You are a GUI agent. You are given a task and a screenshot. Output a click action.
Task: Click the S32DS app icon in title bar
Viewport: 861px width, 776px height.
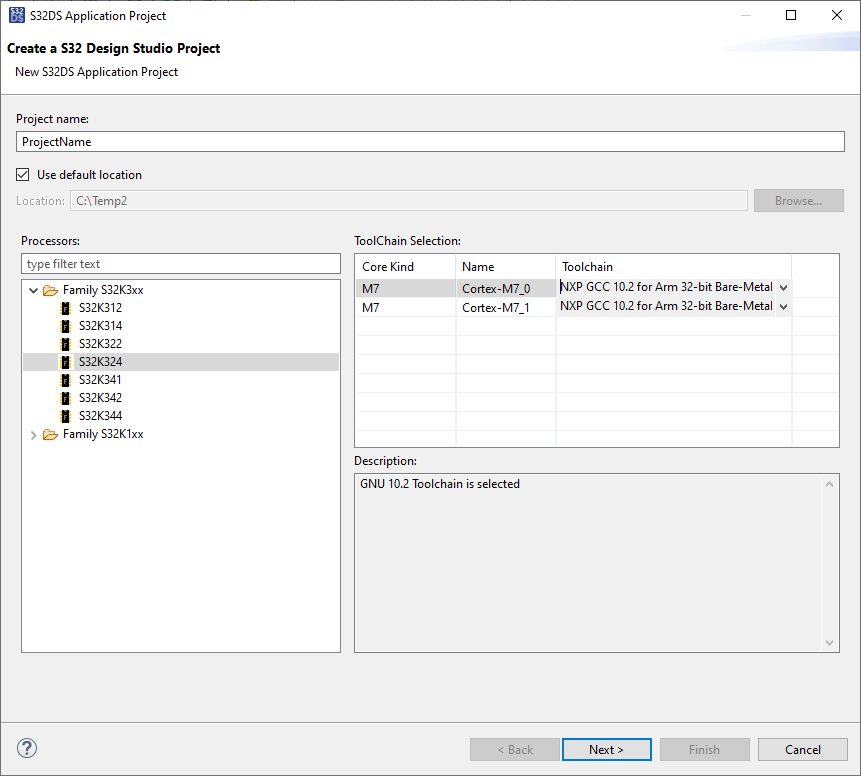(x=17, y=15)
